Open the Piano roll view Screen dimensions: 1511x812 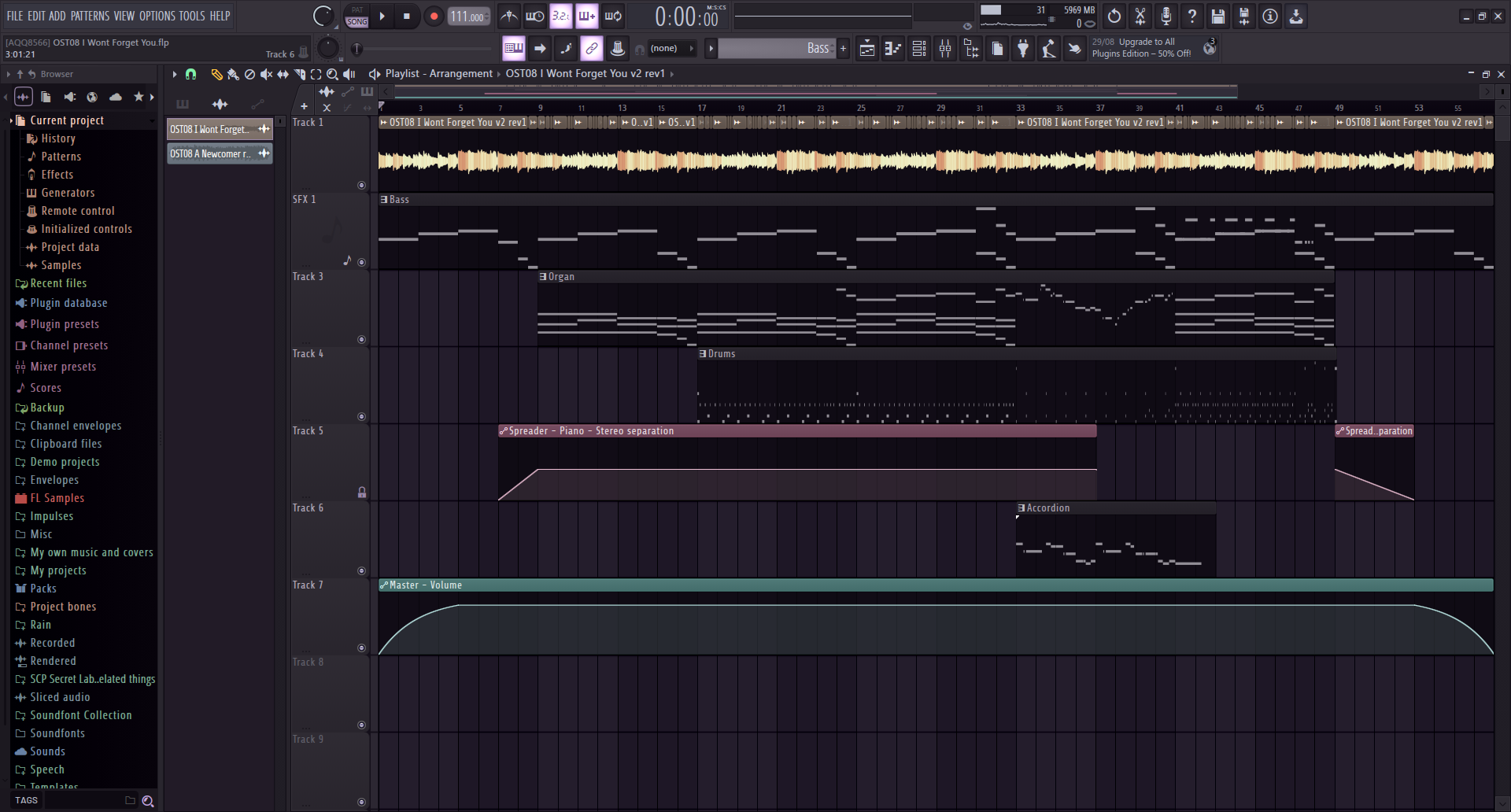892,49
